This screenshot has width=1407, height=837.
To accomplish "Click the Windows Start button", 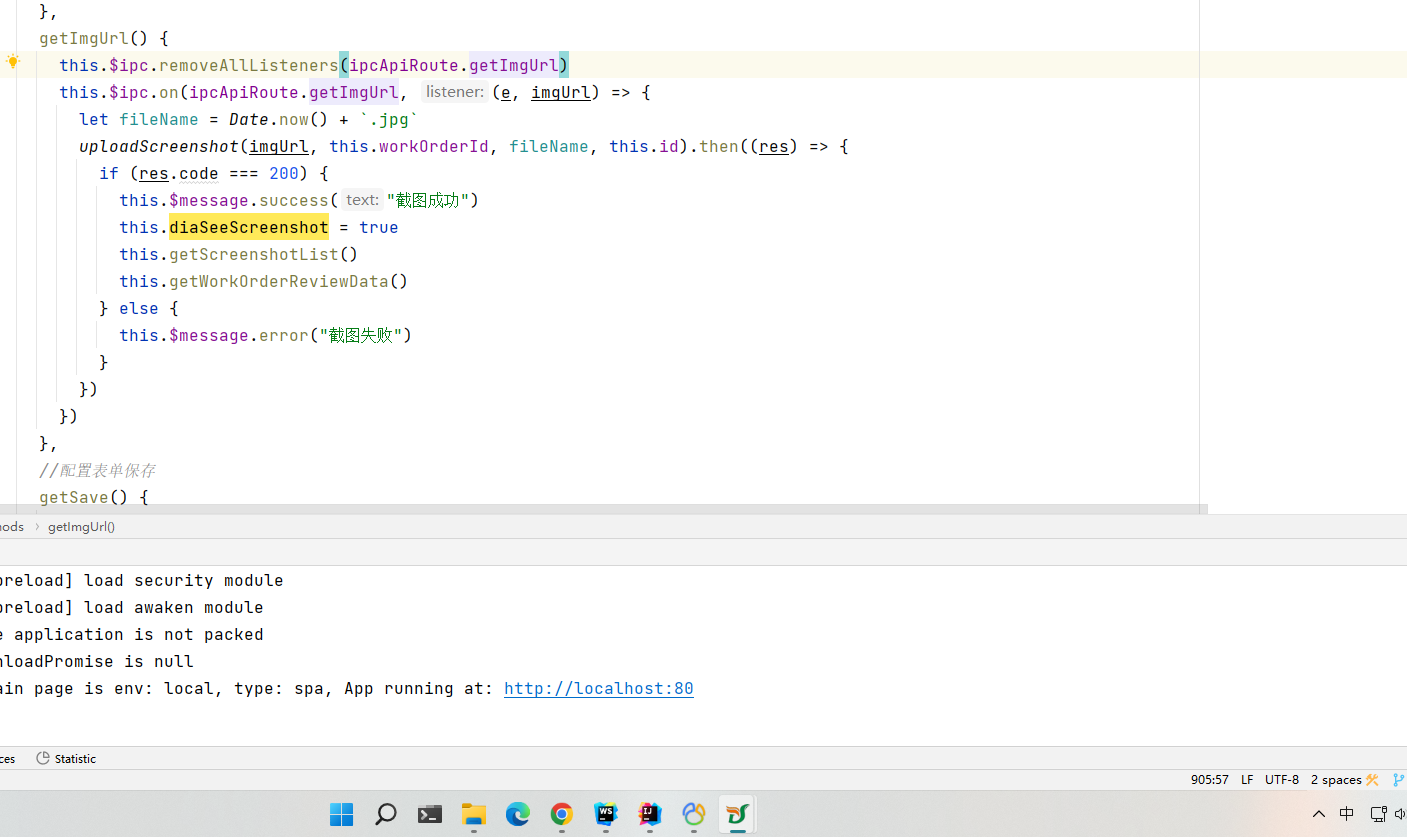I will pyautogui.click(x=342, y=814).
